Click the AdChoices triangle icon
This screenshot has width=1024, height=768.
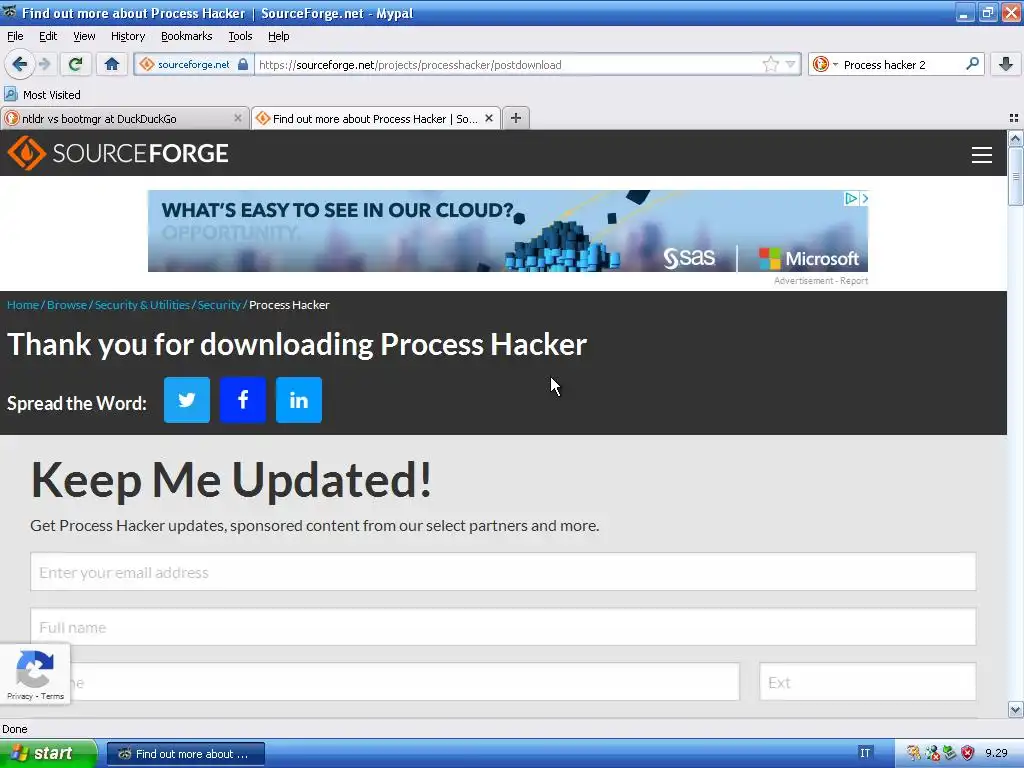point(851,198)
